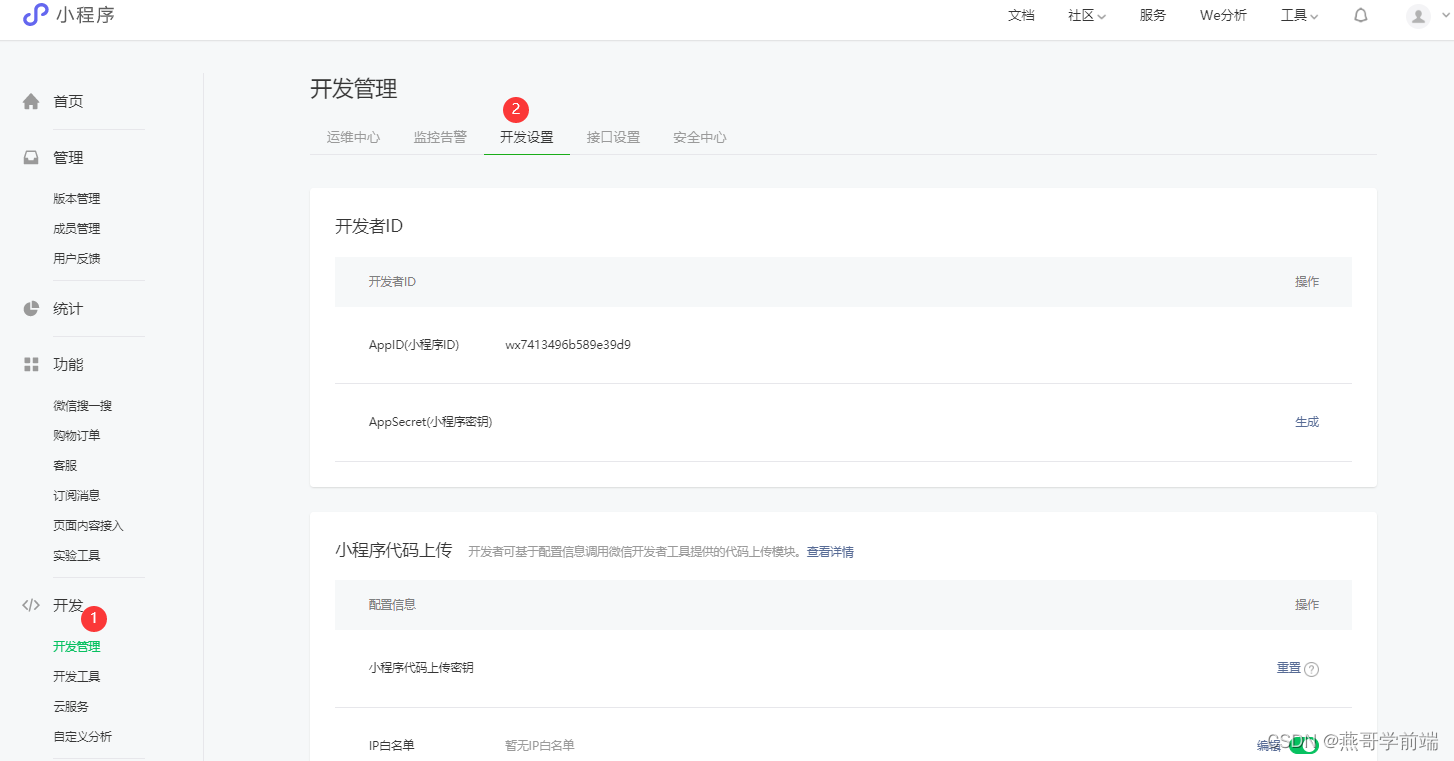
Task: Click the 暂无IP白名单 text
Action: point(540,745)
